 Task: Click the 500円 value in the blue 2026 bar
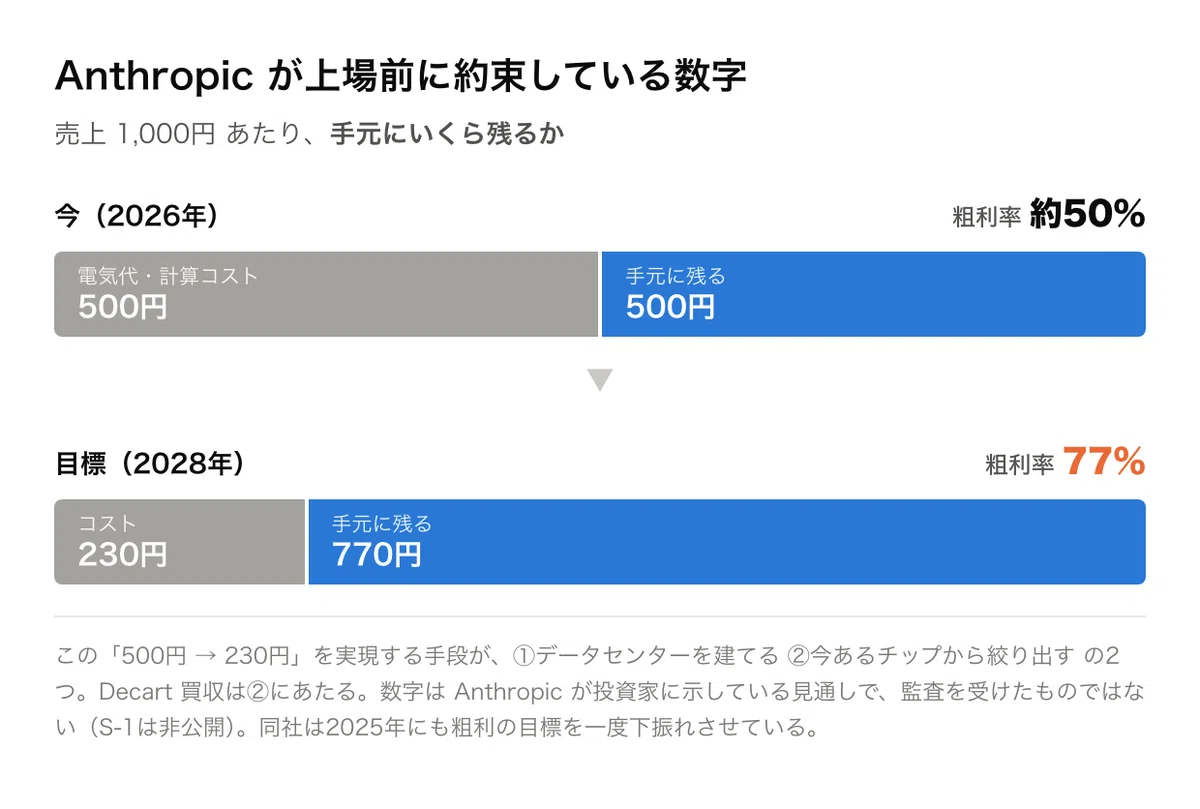[x=670, y=307]
